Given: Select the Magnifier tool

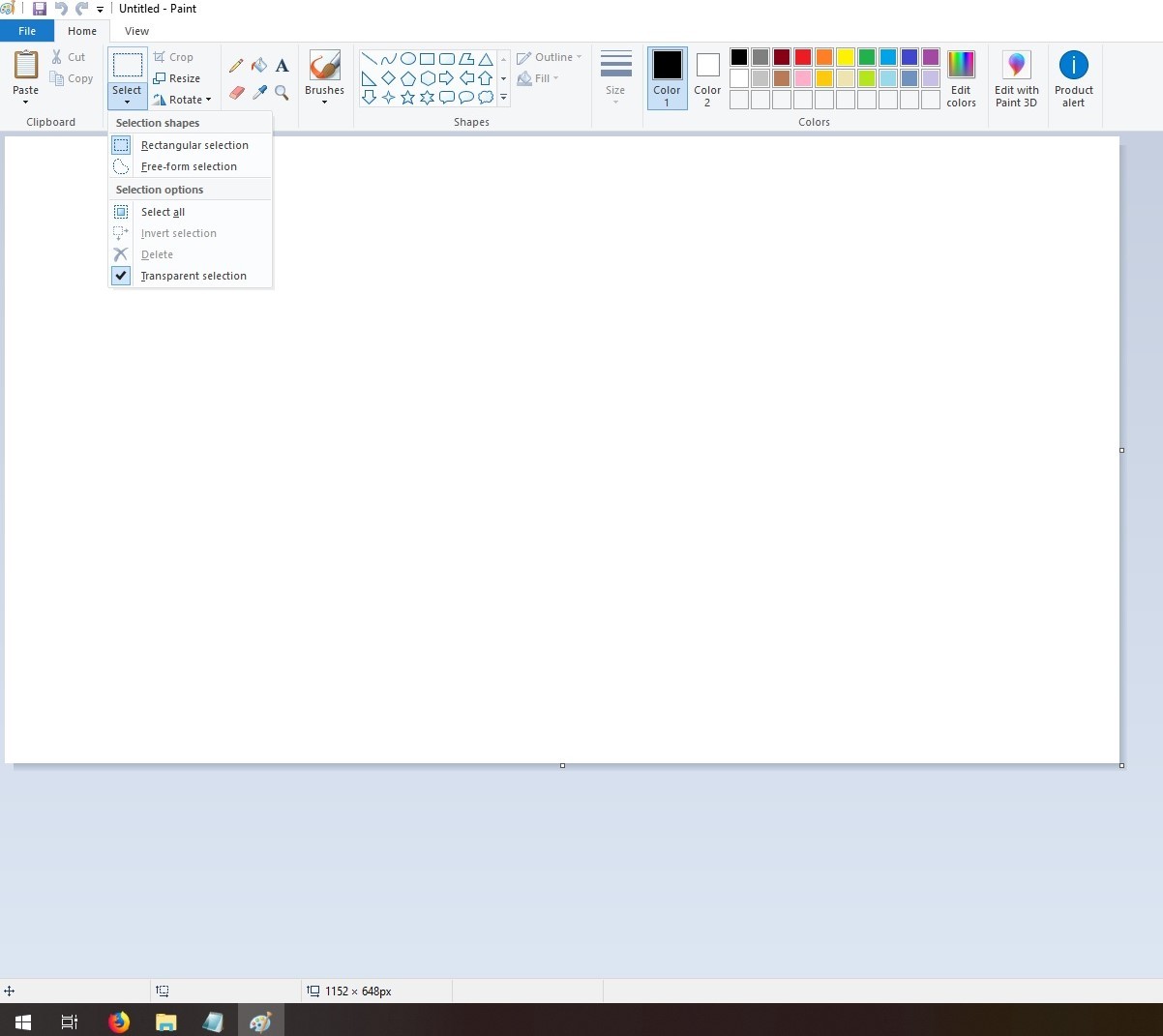Looking at the screenshot, I should (283, 92).
